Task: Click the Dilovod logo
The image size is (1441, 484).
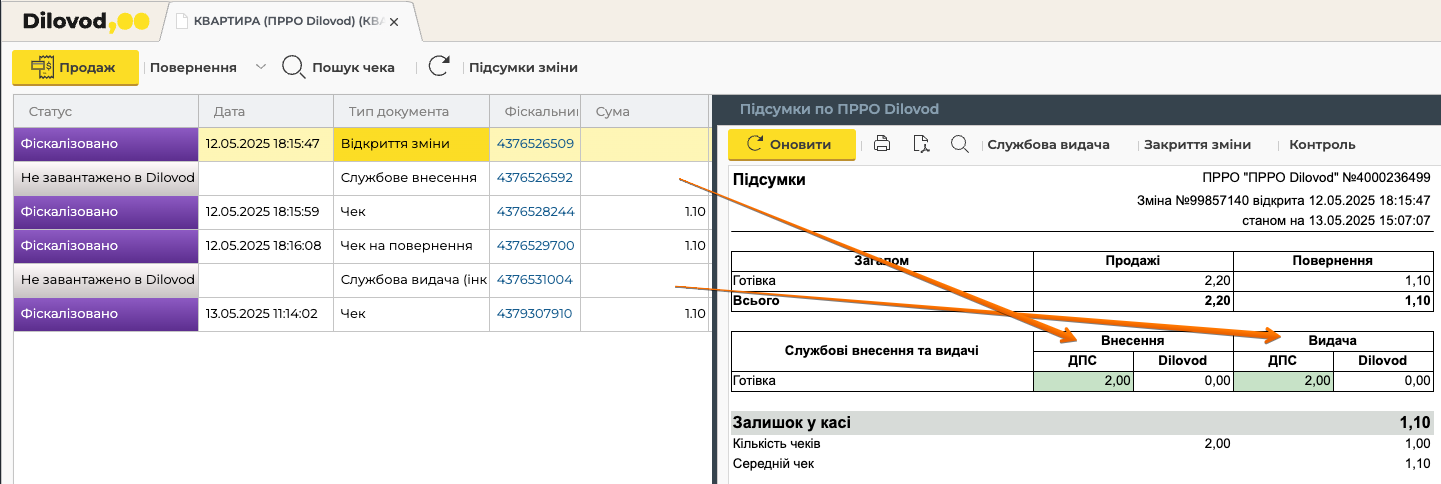Action: (85, 20)
